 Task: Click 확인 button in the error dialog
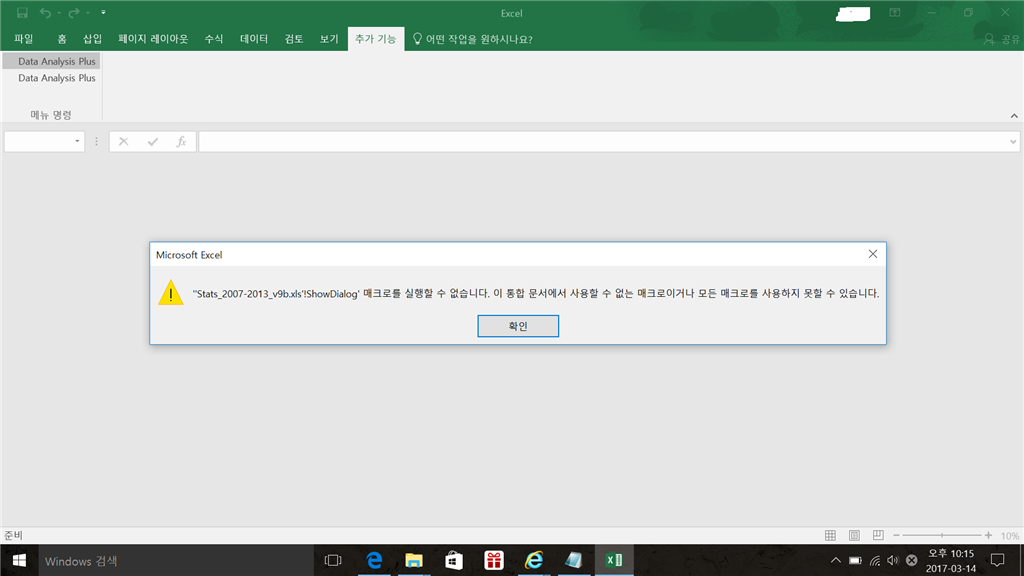tap(518, 326)
